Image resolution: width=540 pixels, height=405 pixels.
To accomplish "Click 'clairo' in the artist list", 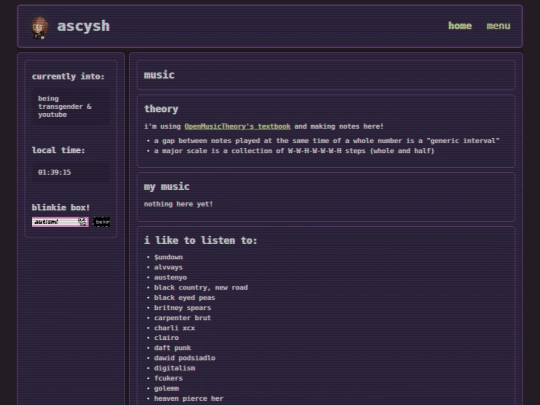I will point(166,338).
